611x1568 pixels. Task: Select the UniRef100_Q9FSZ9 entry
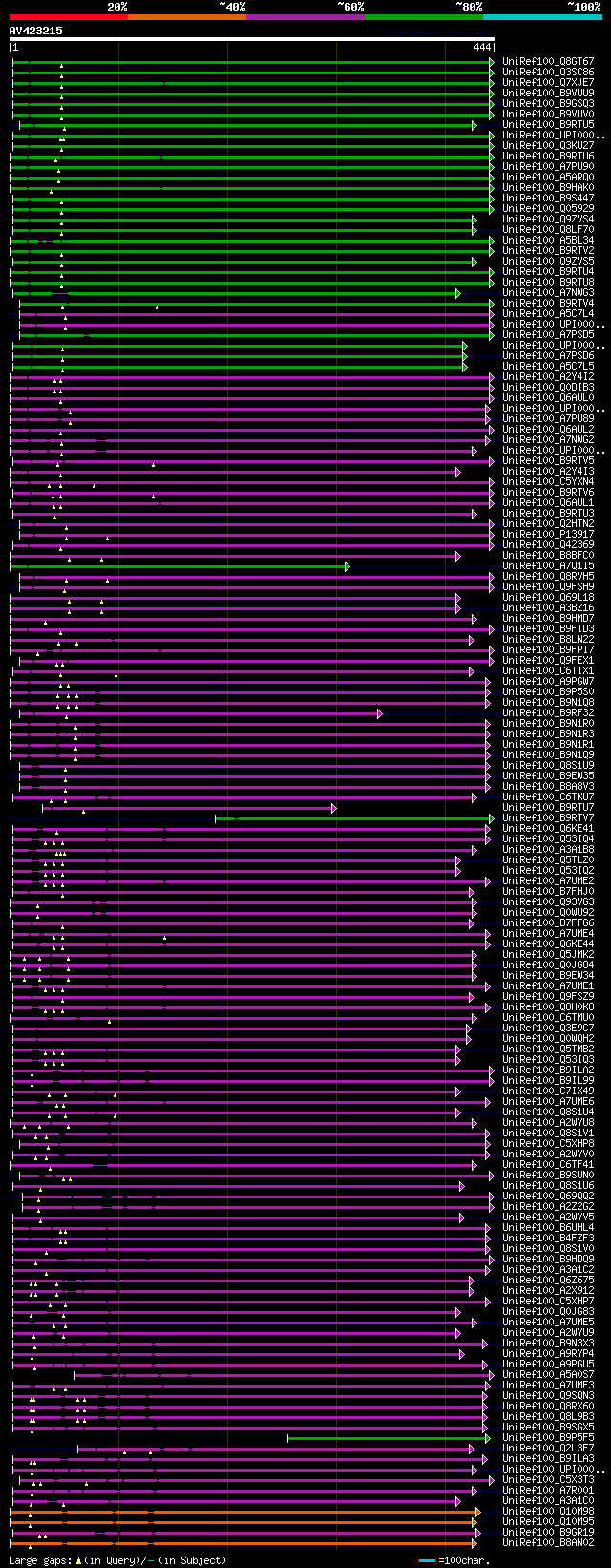(548, 997)
